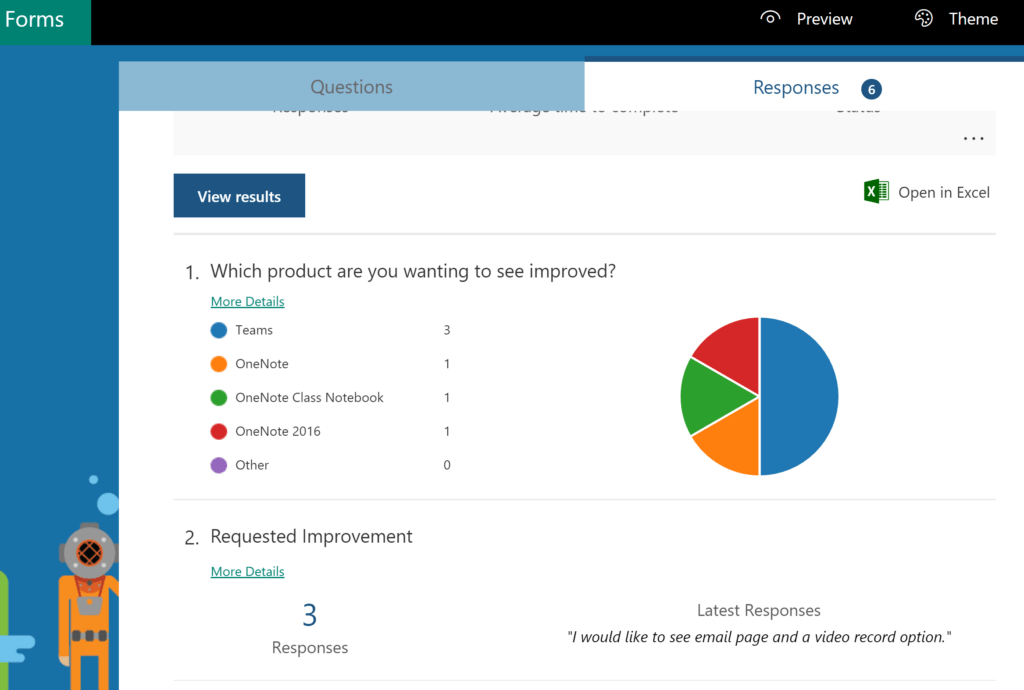Click the Theme palette icon
This screenshot has height=690, width=1024.
pyautogui.click(x=923, y=18)
